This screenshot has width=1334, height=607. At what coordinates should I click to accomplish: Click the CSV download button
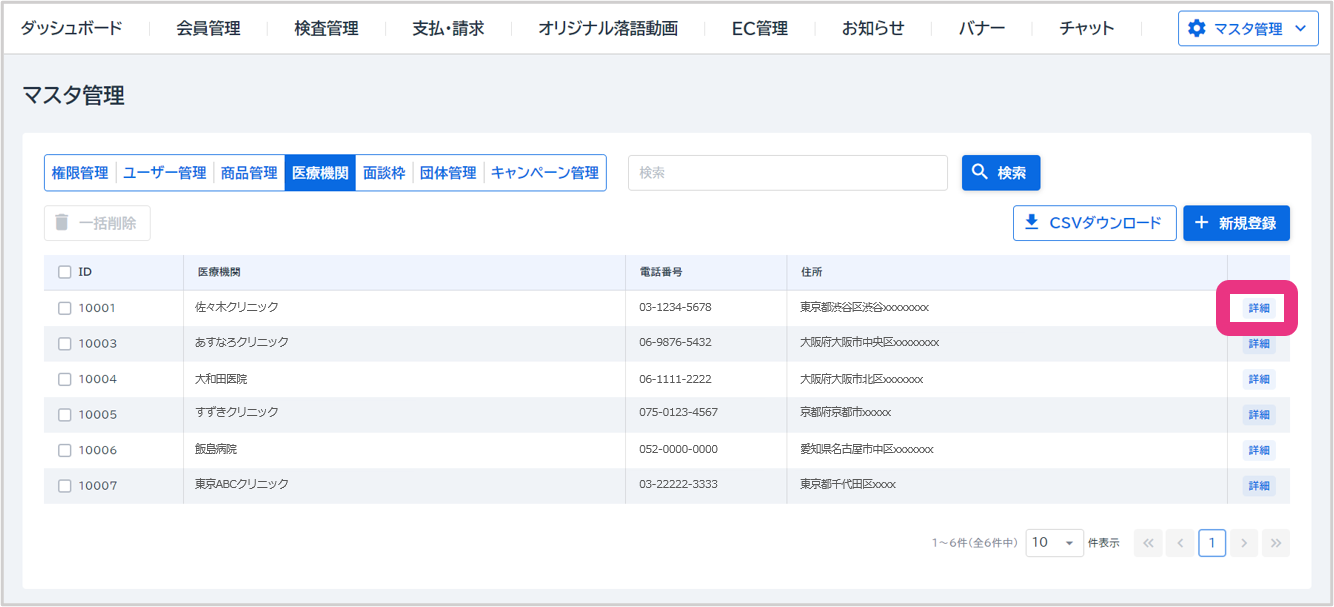(1094, 223)
